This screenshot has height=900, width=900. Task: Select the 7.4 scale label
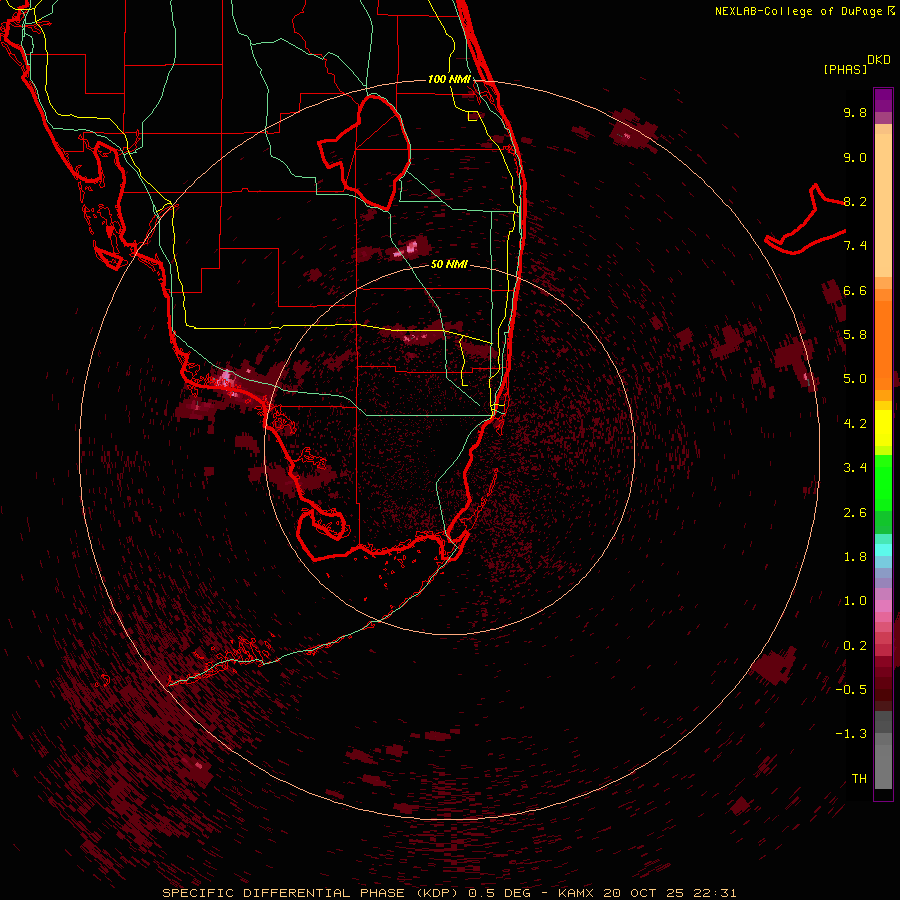point(855,246)
